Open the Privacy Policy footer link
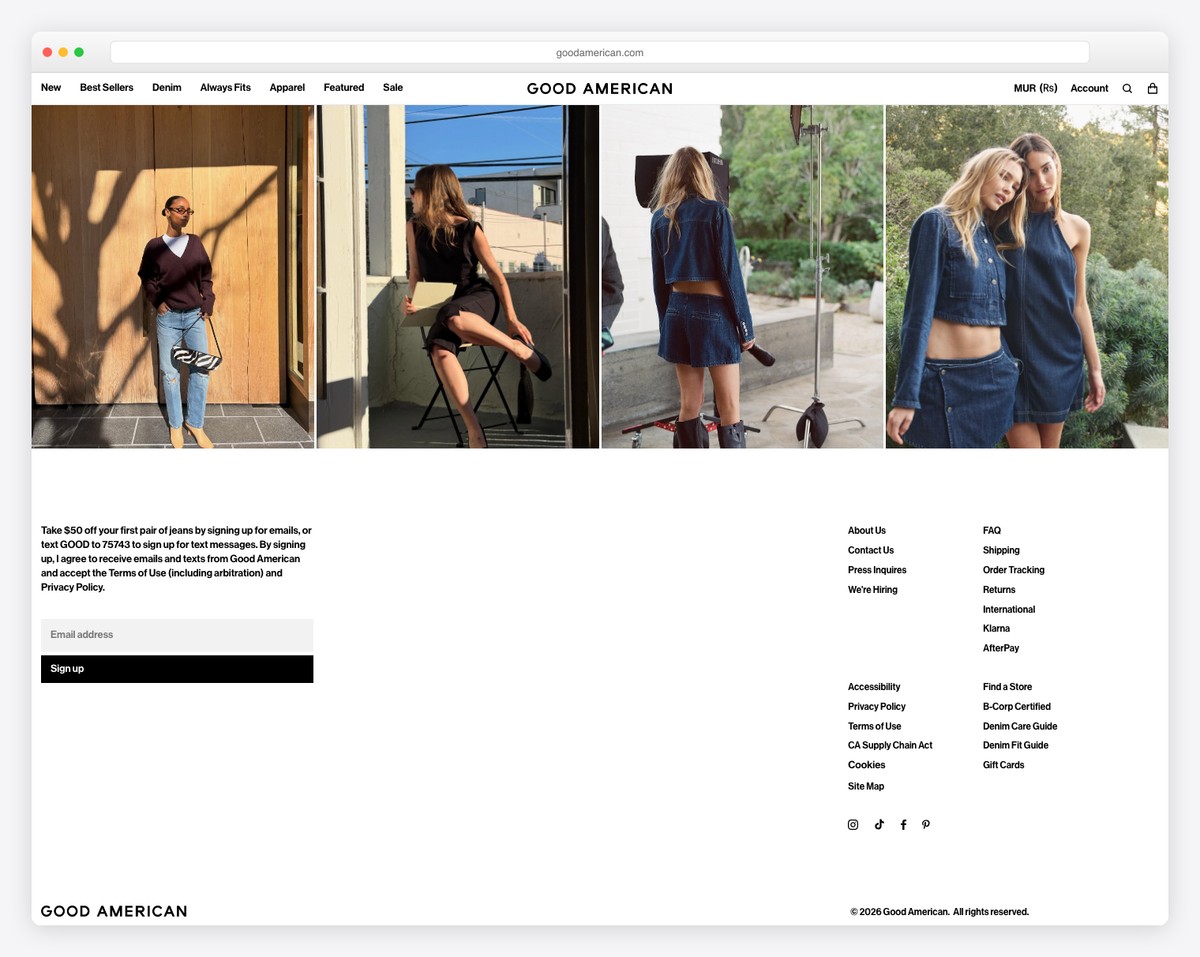 (876, 706)
